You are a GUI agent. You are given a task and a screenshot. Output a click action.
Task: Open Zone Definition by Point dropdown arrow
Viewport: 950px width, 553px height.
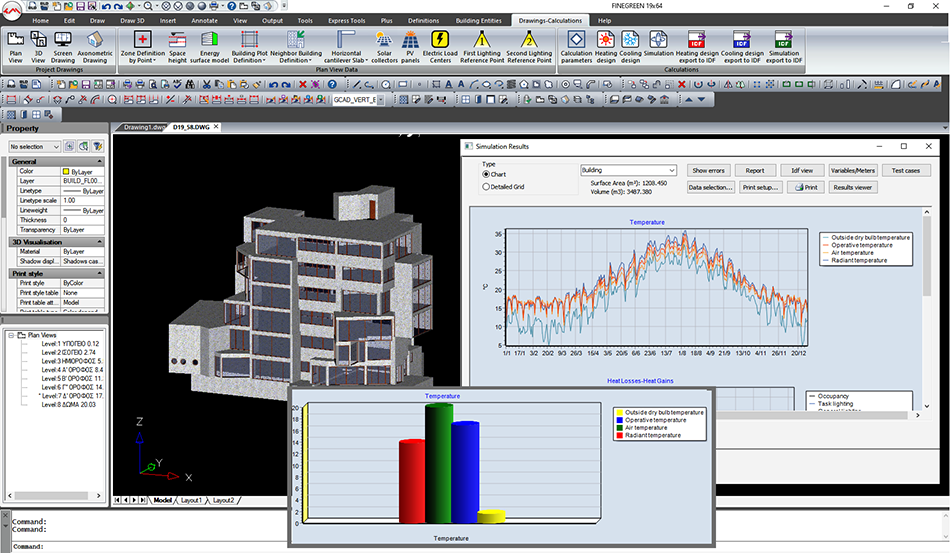point(154,61)
